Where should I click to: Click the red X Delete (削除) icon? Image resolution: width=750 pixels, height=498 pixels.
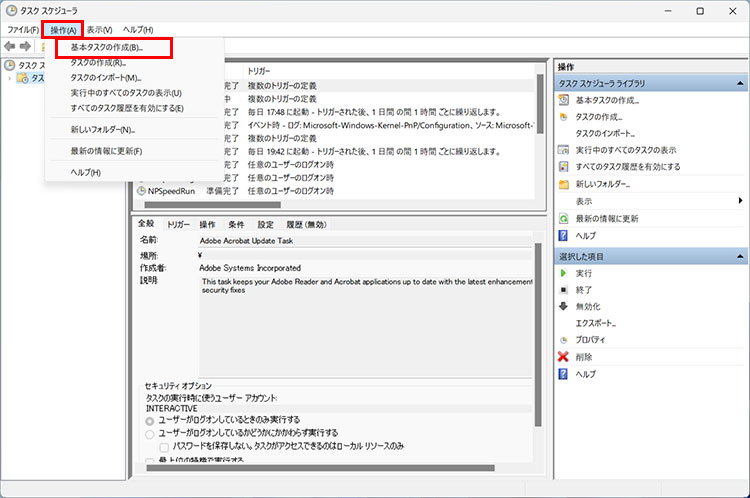pyautogui.click(x=564, y=357)
